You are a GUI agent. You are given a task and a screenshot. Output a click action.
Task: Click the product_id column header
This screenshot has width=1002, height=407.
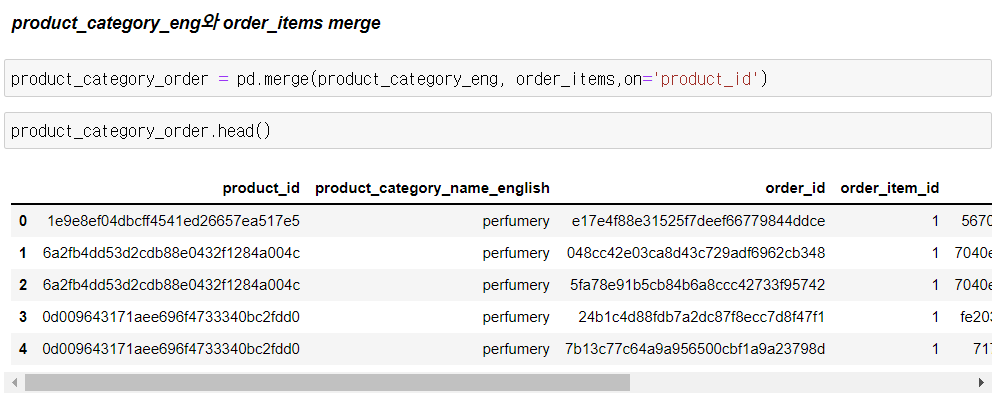coord(261,188)
